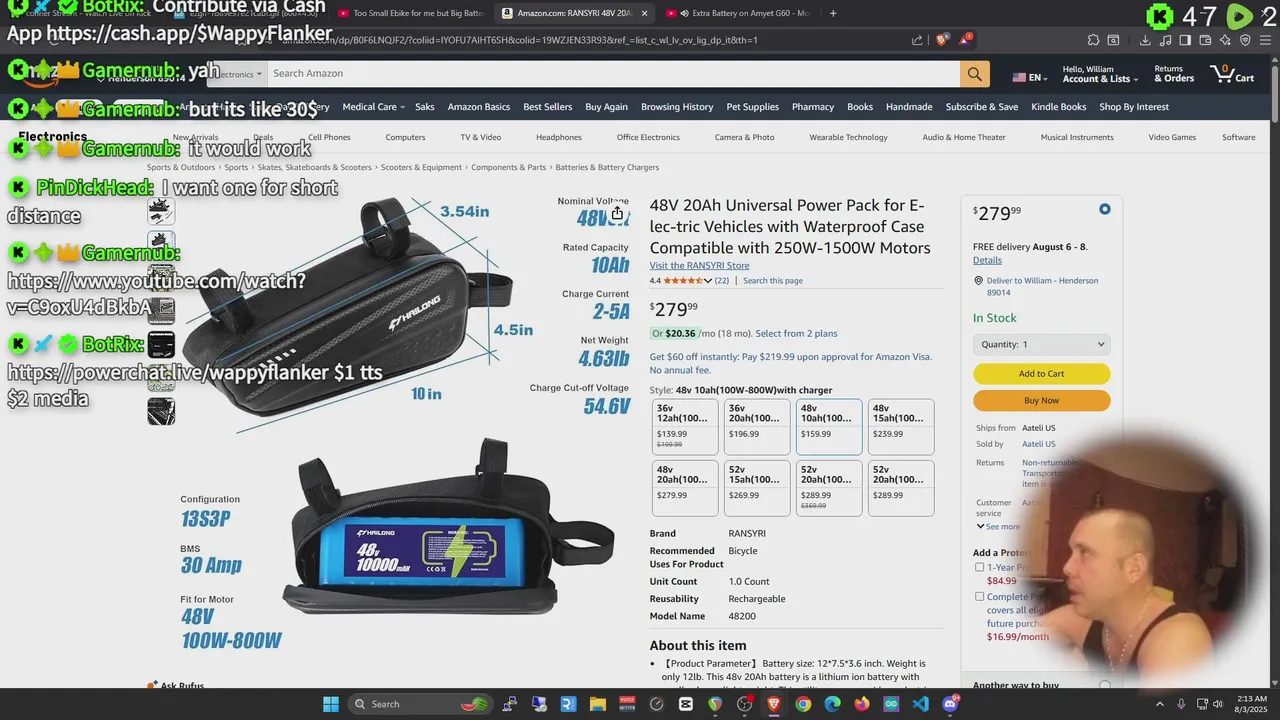Click the deliver-to location pin icon

pyautogui.click(x=979, y=281)
